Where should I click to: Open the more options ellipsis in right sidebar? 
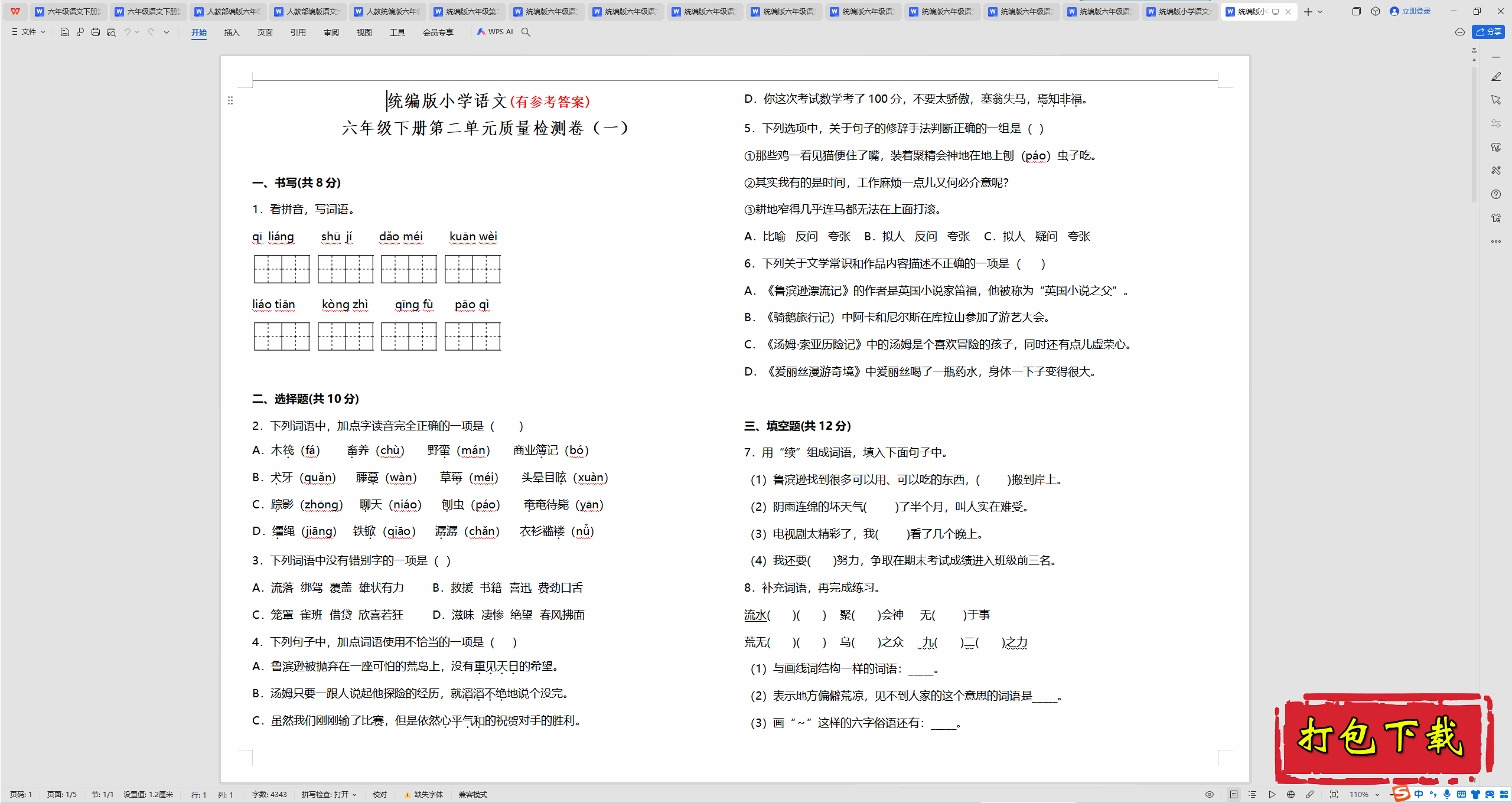point(1496,241)
